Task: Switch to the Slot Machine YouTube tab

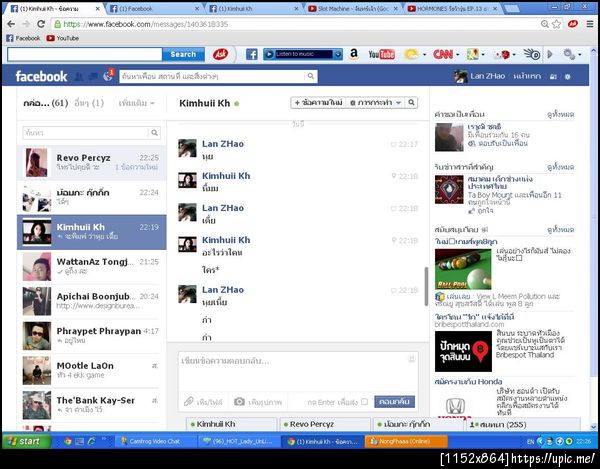Action: (x=352, y=8)
